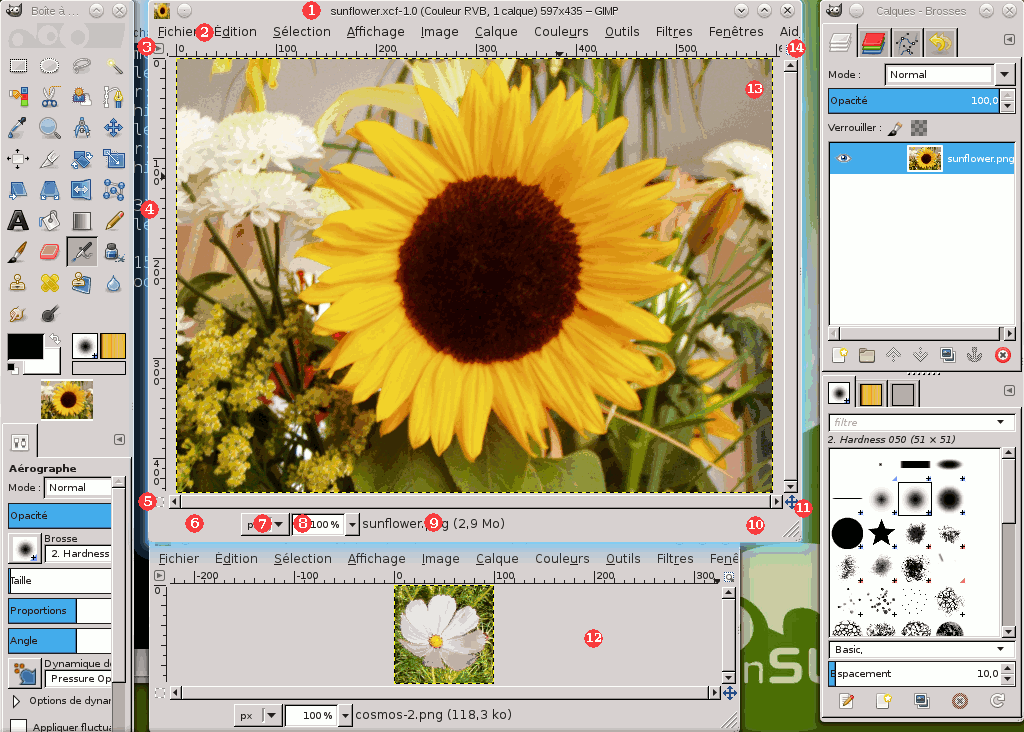1024x732 pixels.
Task: Select the Eraser tool
Action: (x=48, y=251)
